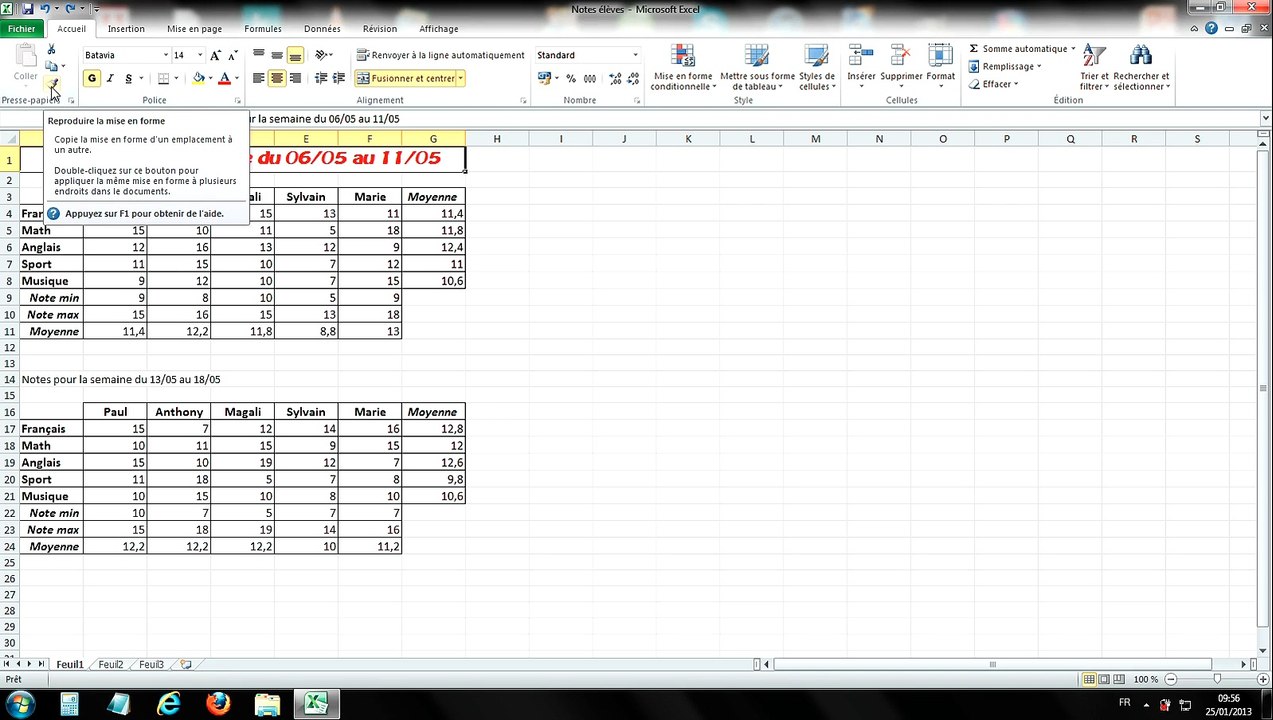Viewport: 1273px width, 720px height.
Task: Increase indent in Alignement group
Action: [x=339, y=78]
